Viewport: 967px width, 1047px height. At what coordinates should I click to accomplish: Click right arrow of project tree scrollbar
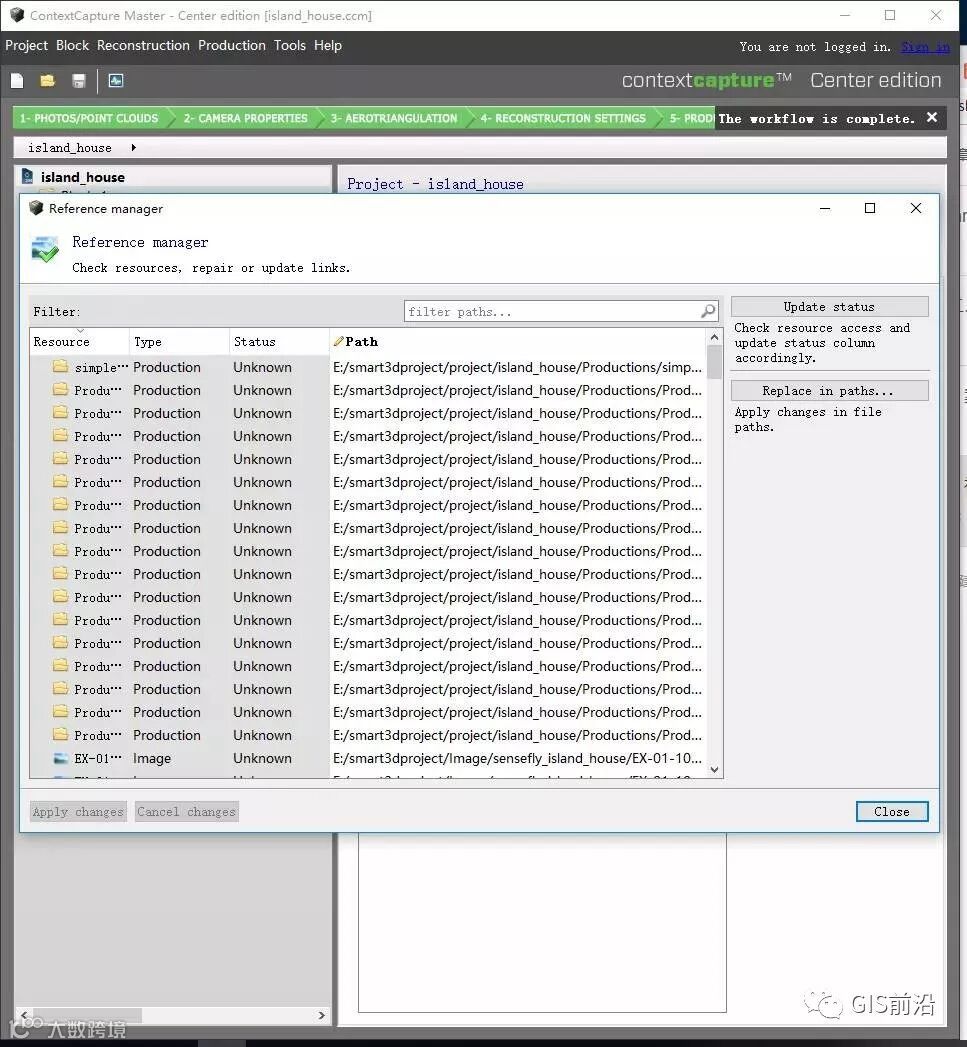pos(321,1015)
